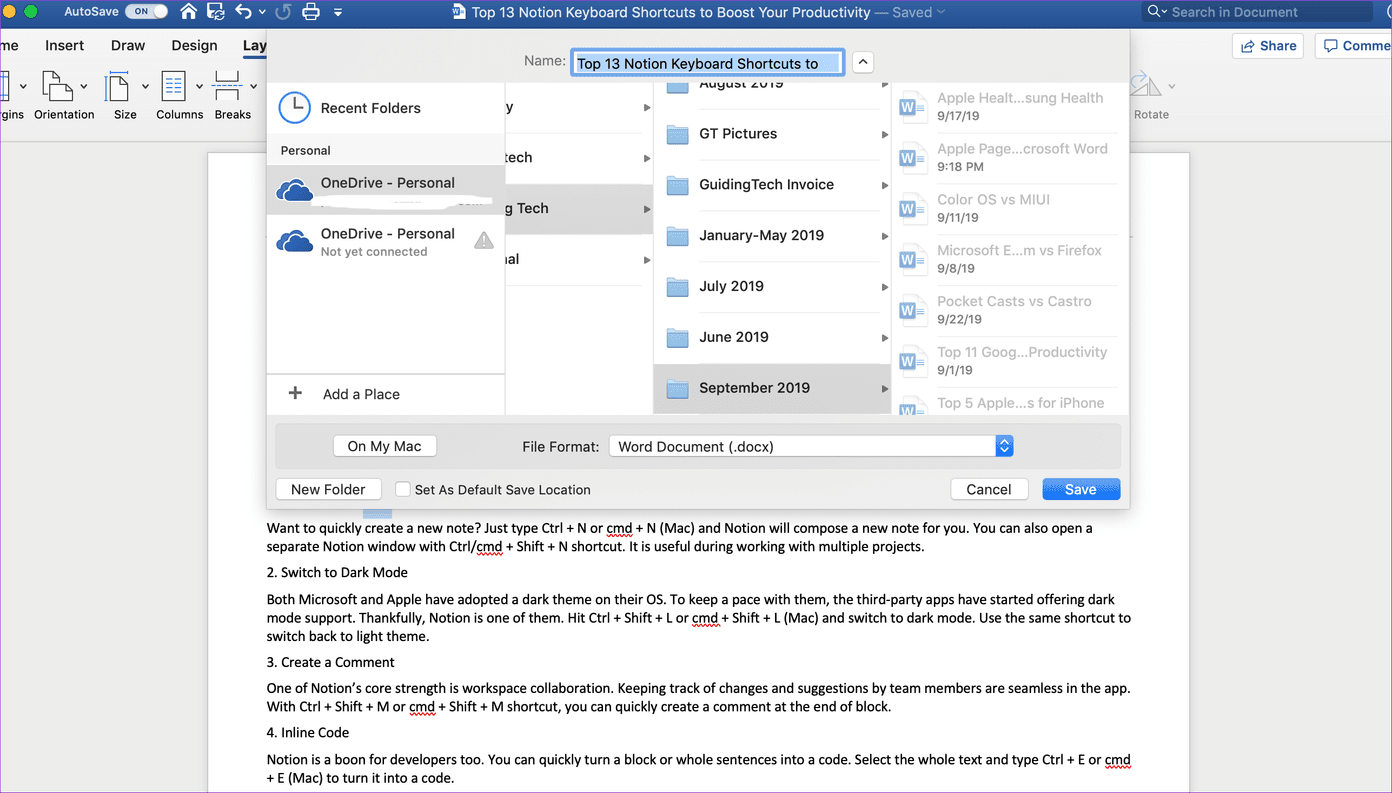Expand the July 2019 folder arrow
This screenshot has height=793, width=1392.
[x=884, y=287]
